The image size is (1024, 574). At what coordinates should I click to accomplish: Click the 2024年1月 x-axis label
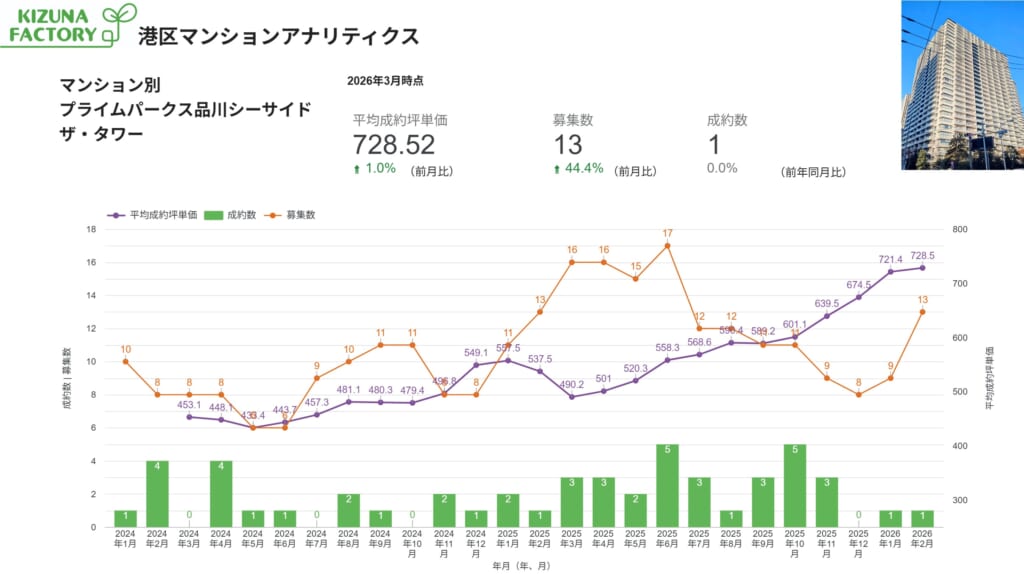pos(125,541)
